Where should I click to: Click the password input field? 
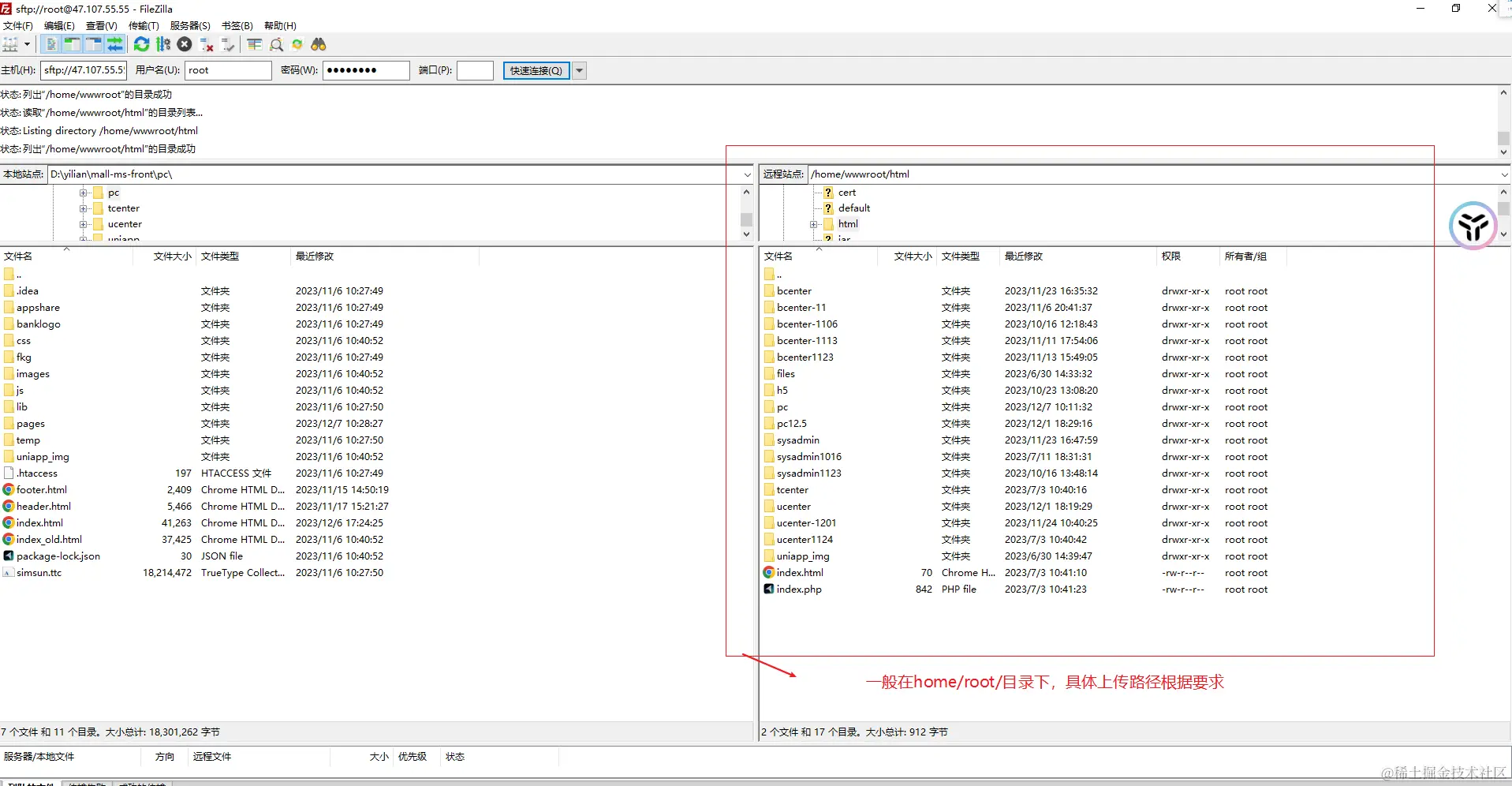point(366,70)
